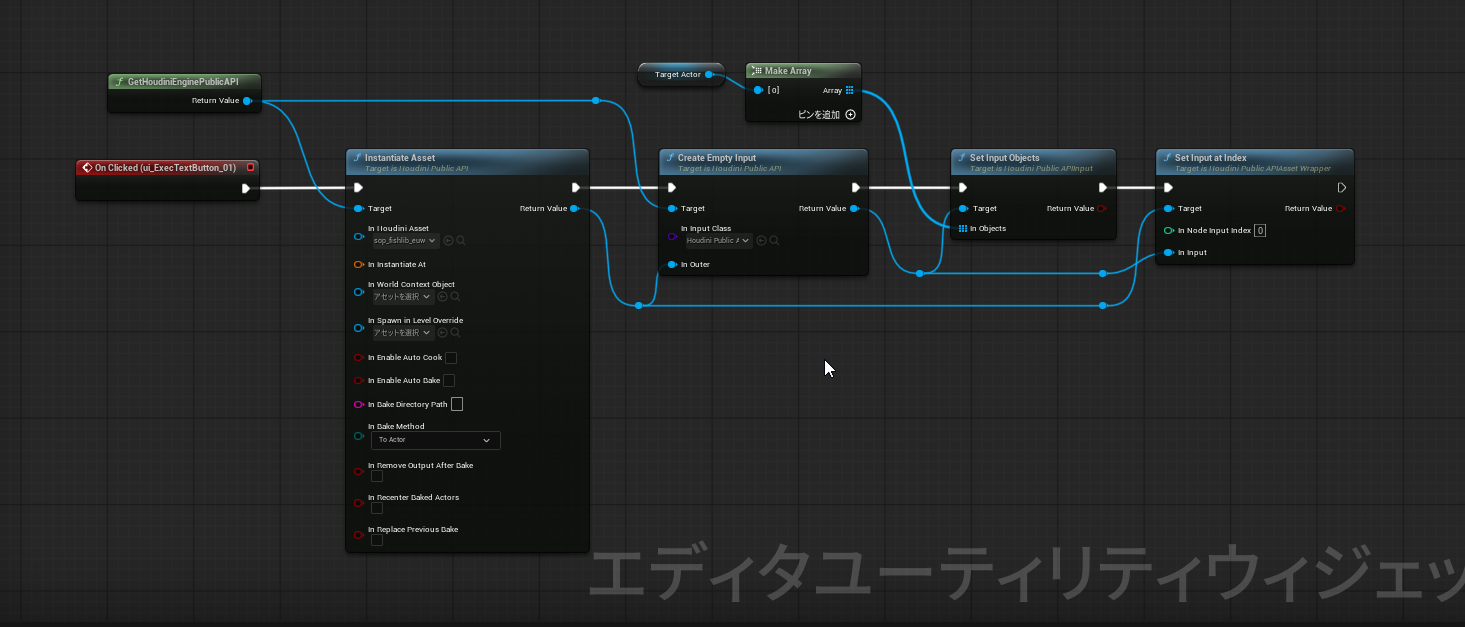The image size is (1465, 627).
Task: Click the In Node Input Index value field
Action: (x=1260, y=231)
